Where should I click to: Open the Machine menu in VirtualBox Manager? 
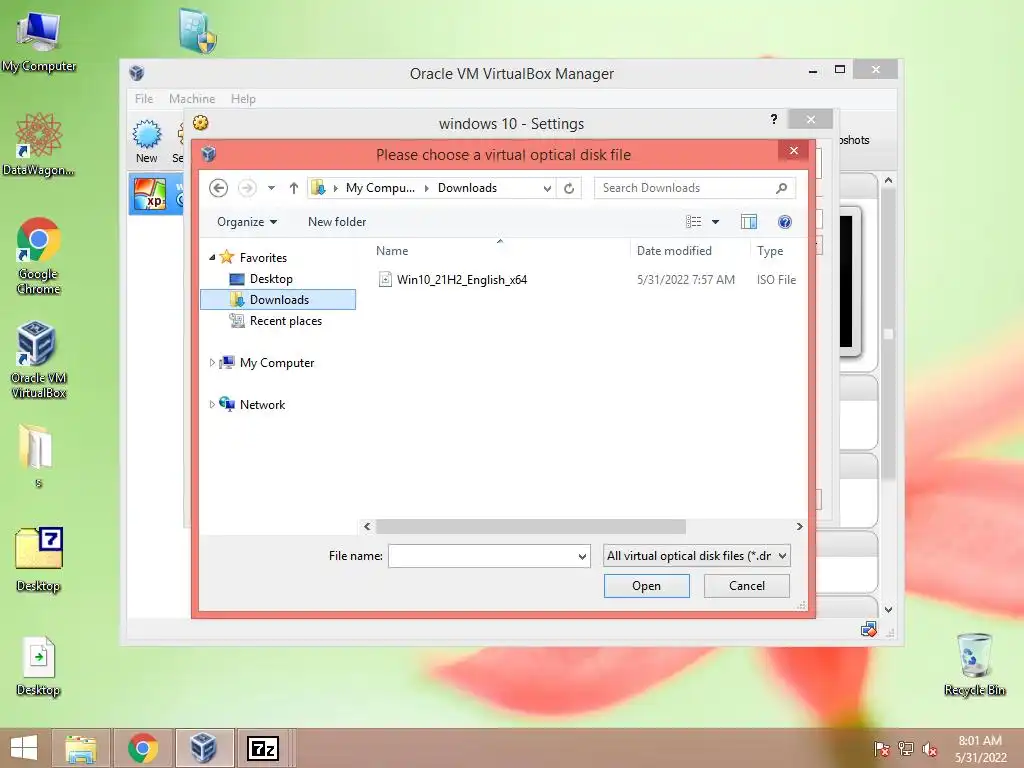(x=192, y=99)
